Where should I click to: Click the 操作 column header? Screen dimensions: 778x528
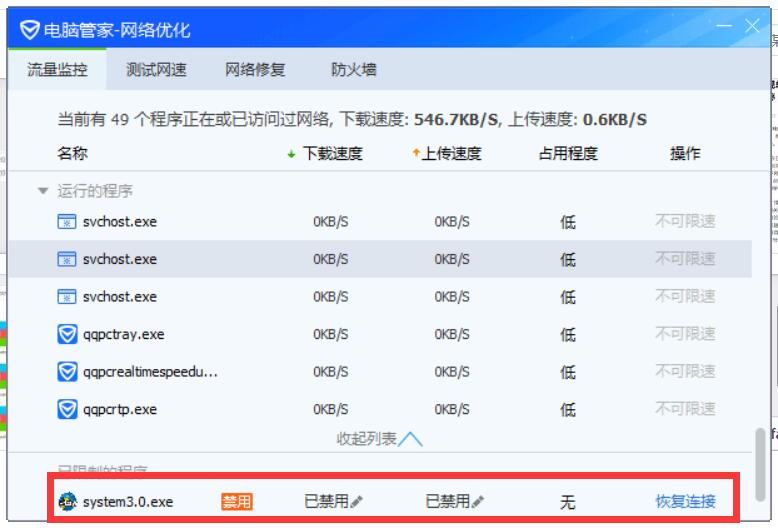[x=685, y=154]
